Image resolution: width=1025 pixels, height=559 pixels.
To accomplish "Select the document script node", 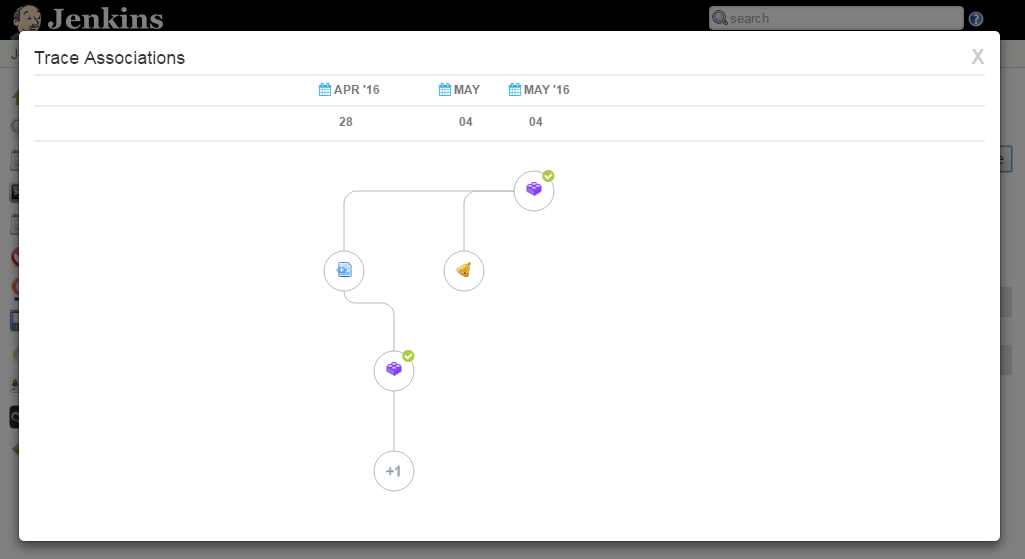I will [344, 271].
